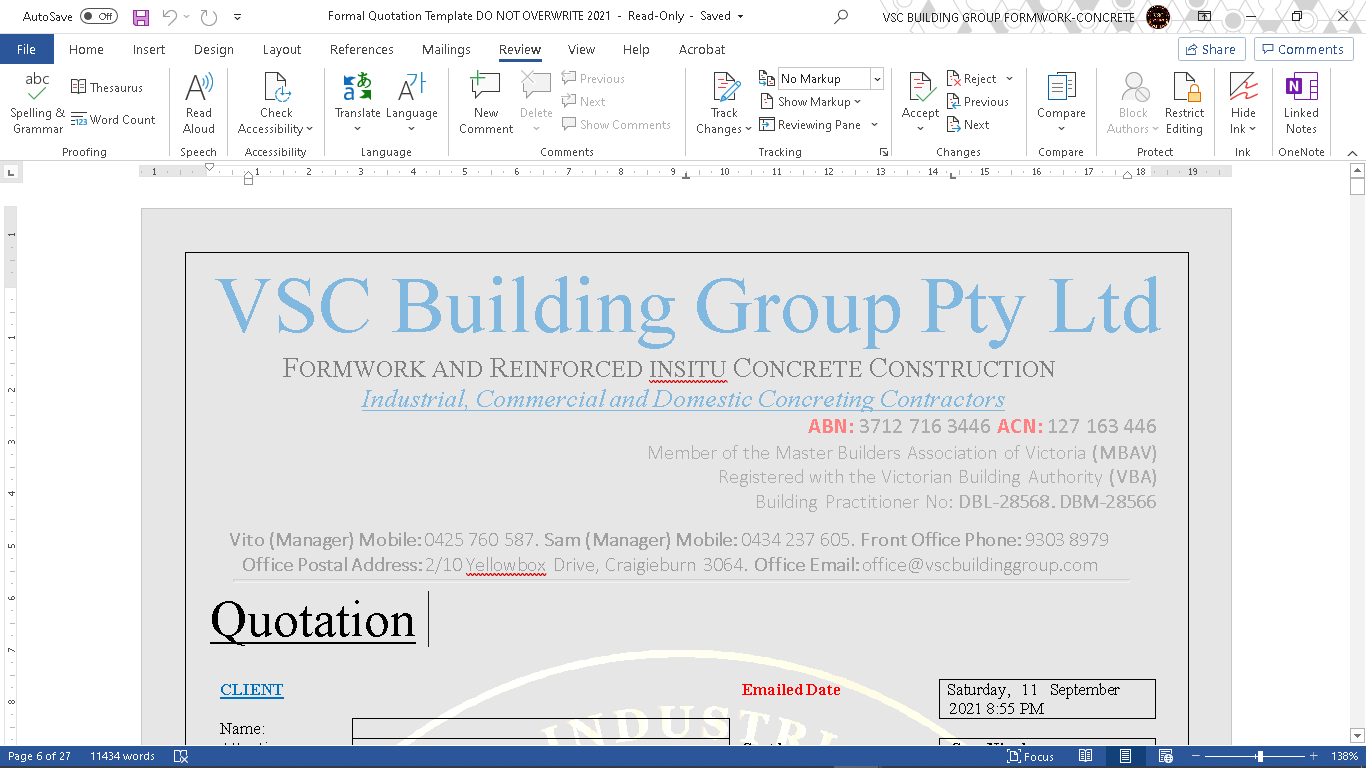Click the ruler tab selector
This screenshot has width=1366, height=768.
click(x=11, y=172)
